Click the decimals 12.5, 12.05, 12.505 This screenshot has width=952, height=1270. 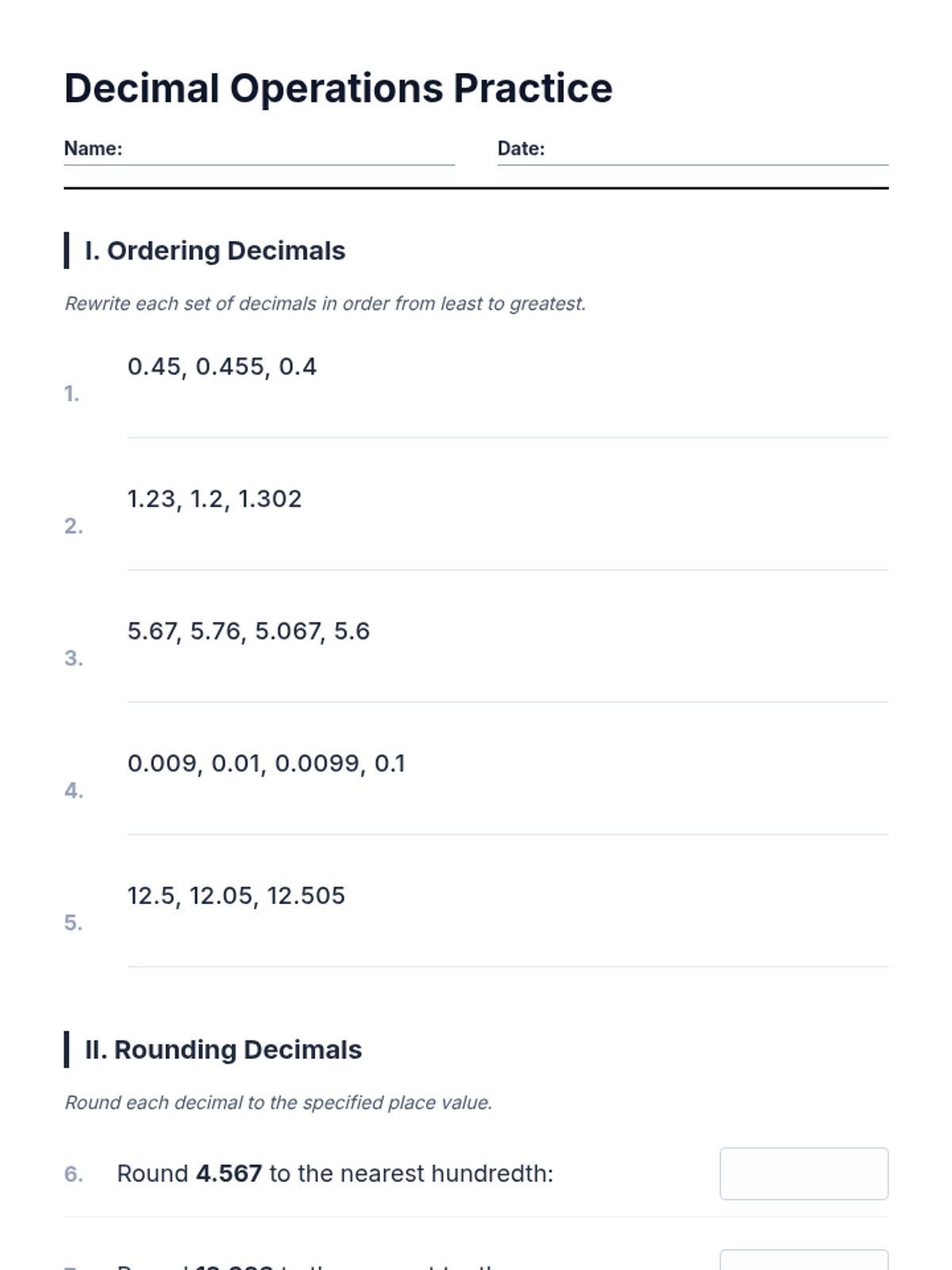pyautogui.click(x=236, y=896)
